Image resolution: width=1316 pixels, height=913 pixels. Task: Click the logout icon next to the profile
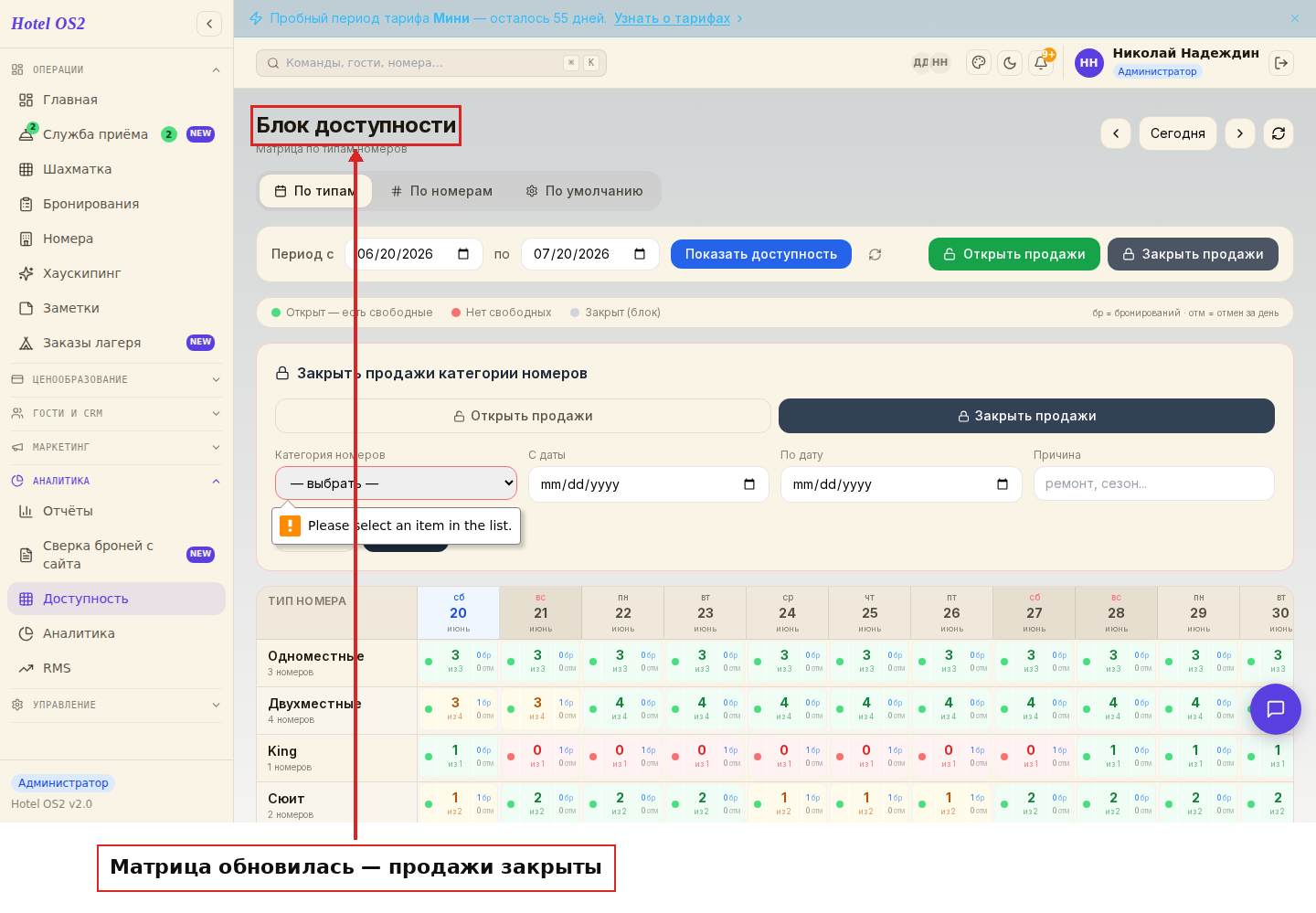1281,63
